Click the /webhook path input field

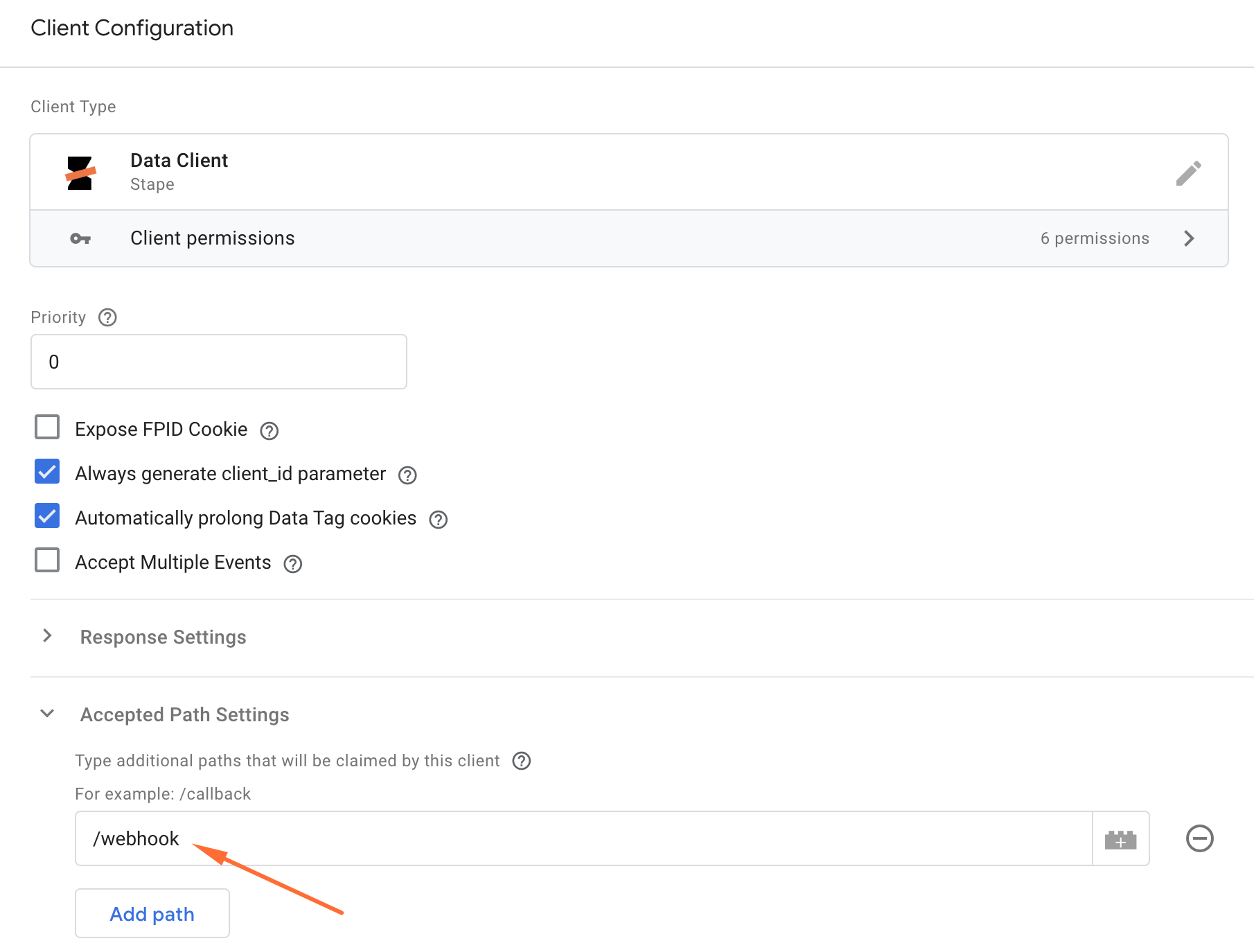coord(583,838)
